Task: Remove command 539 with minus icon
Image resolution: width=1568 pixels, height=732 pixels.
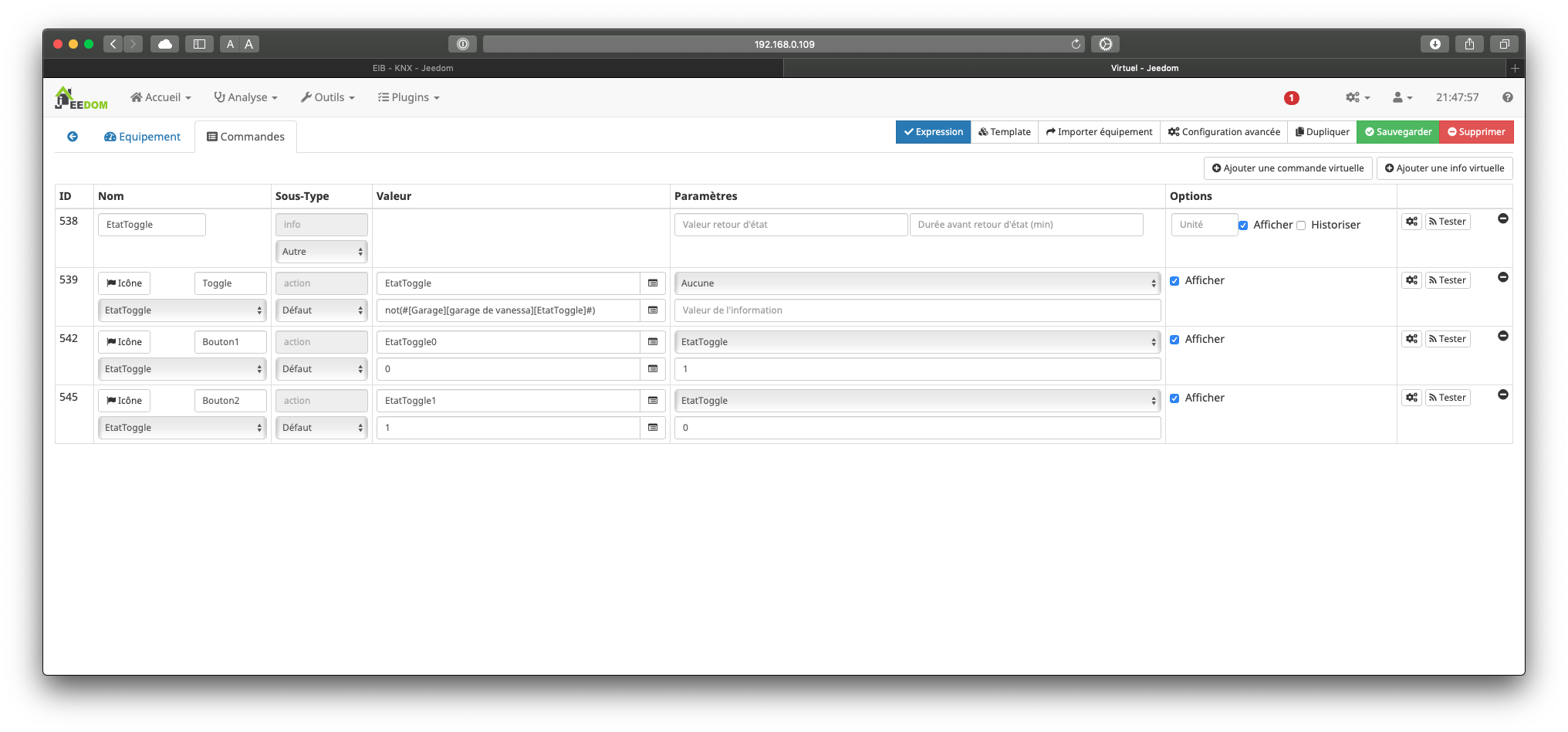Action: [1502, 277]
